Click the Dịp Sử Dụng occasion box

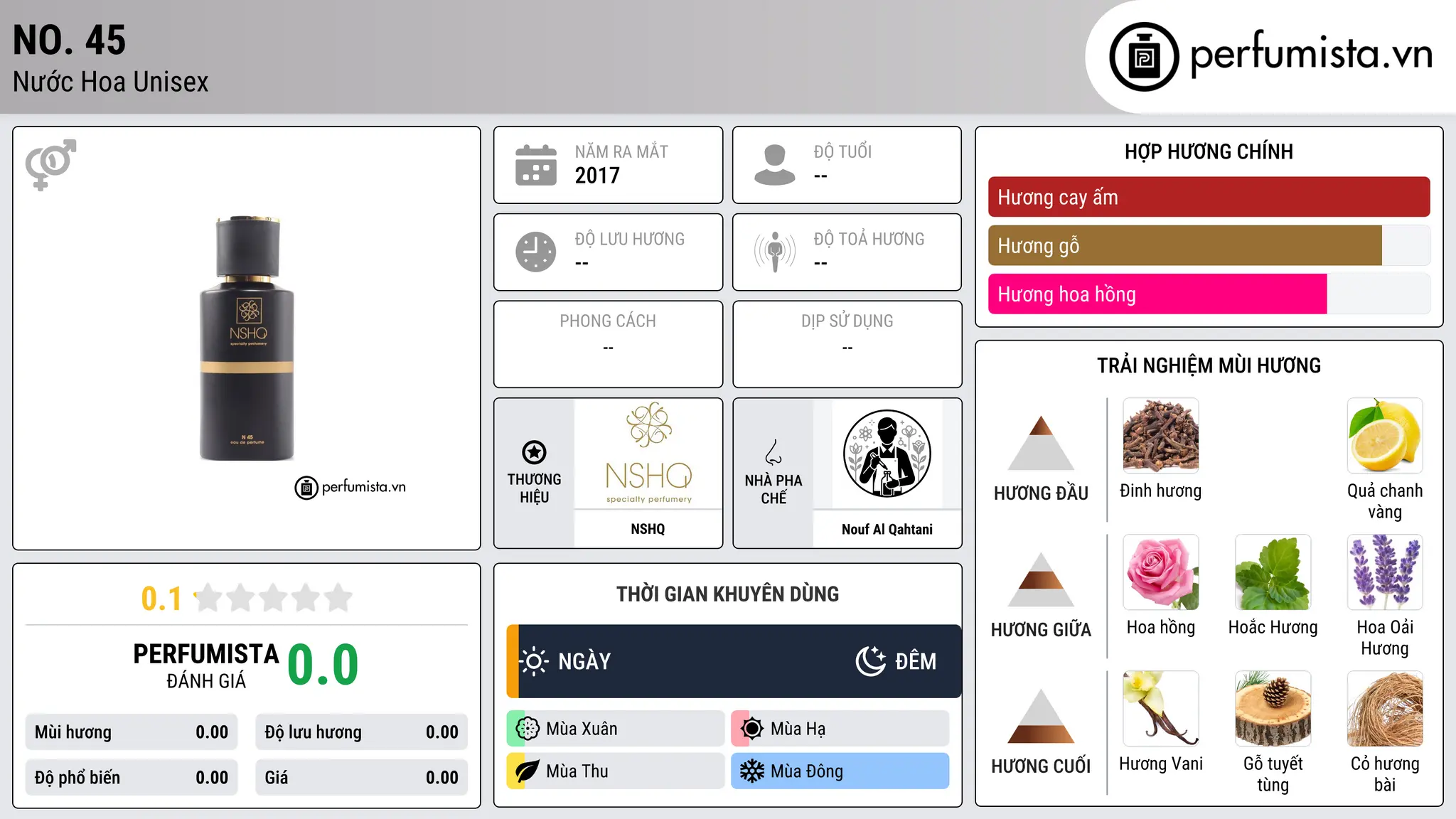click(x=847, y=344)
